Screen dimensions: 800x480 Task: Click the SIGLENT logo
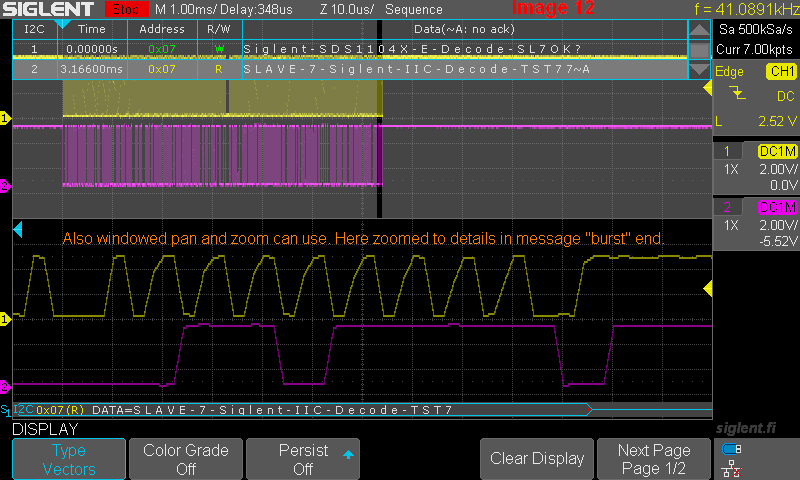(x=48, y=9)
